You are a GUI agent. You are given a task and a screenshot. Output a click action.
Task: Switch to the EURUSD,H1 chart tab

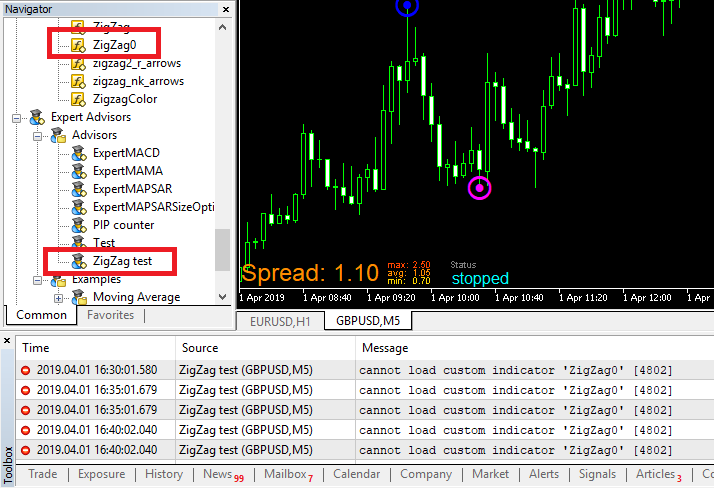coord(280,321)
